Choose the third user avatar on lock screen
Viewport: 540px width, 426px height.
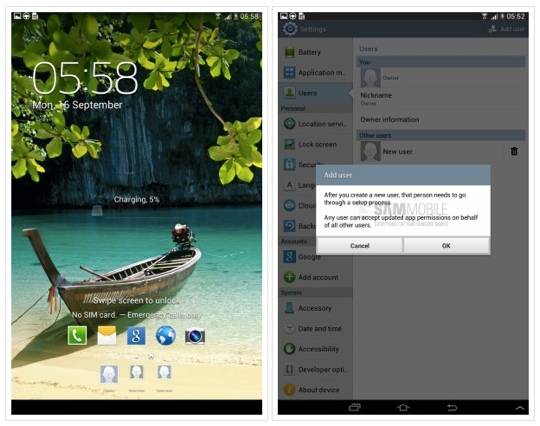[x=164, y=373]
